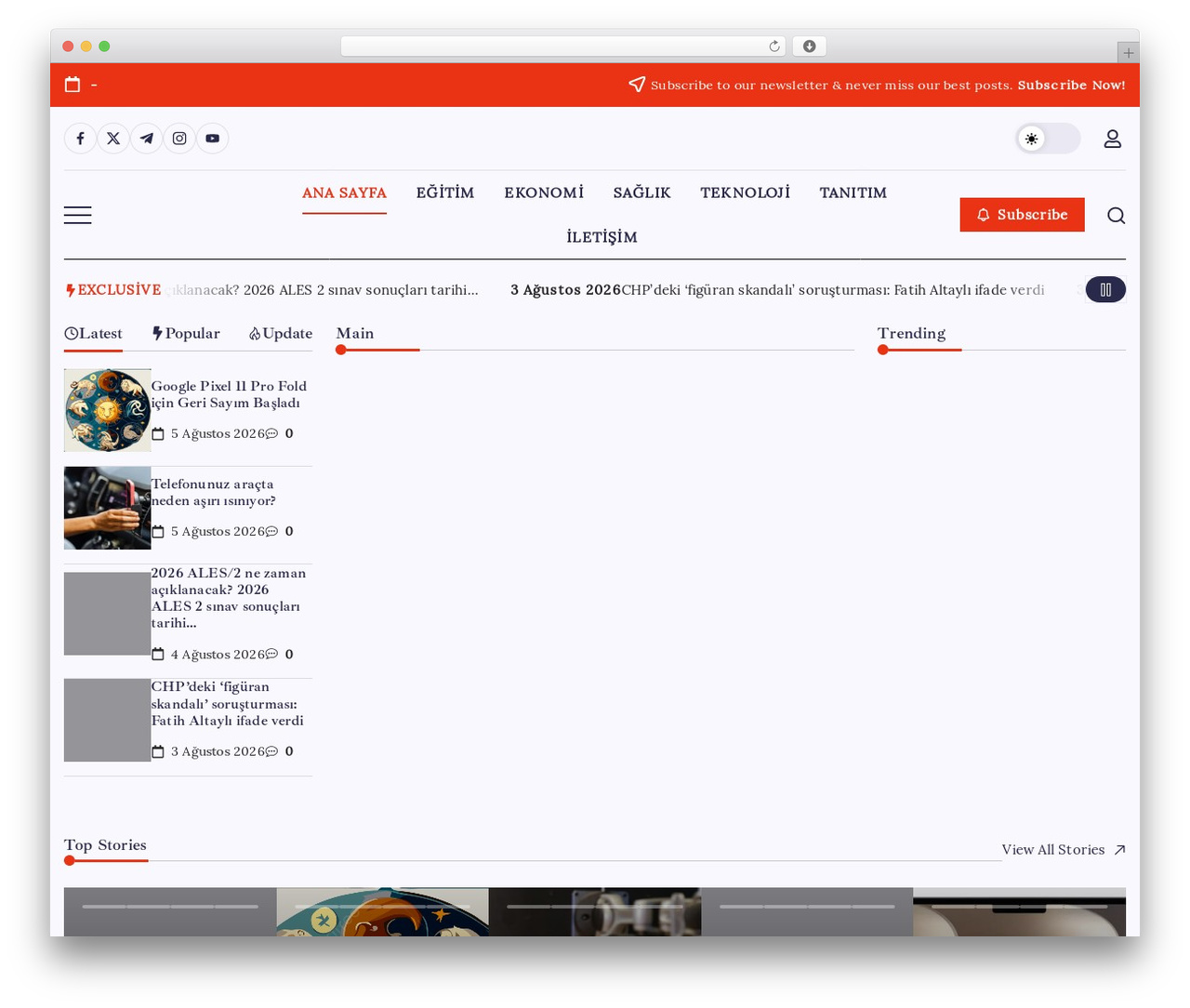Open gray thumbnail beside CHP'deki article
Viewport: 1190px width, 1008px height.
[x=108, y=720]
